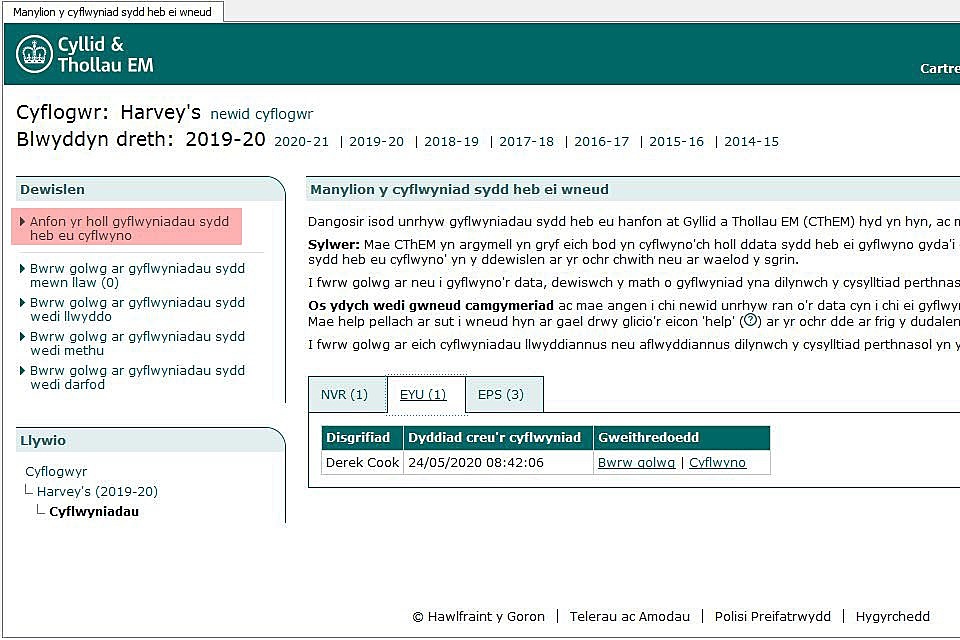Select tax year 2018-19
The width and height of the screenshot is (960, 640).
[451, 142]
